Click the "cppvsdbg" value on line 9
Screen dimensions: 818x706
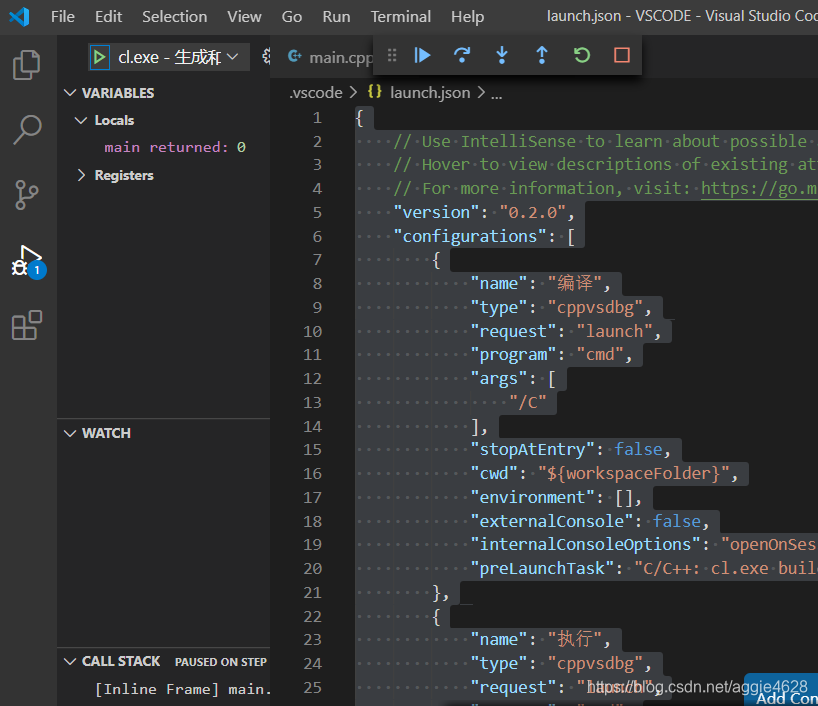(x=595, y=308)
